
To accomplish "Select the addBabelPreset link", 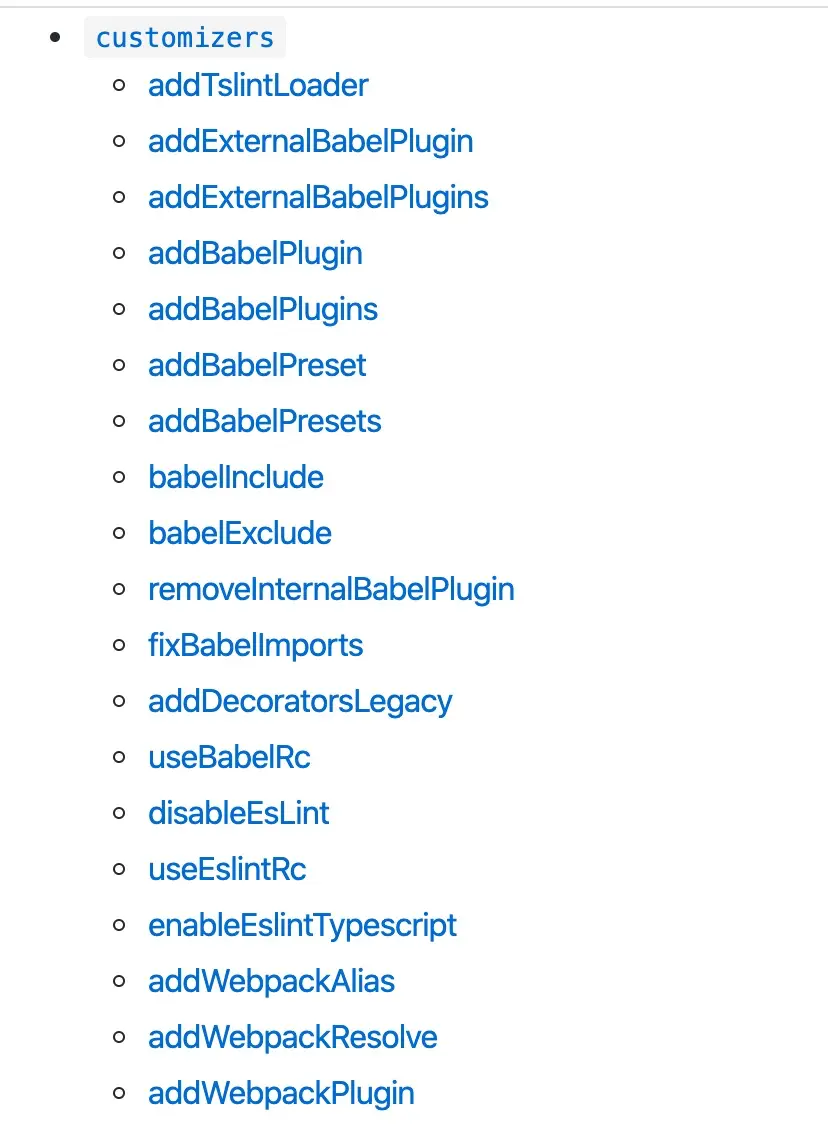I will (257, 365).
